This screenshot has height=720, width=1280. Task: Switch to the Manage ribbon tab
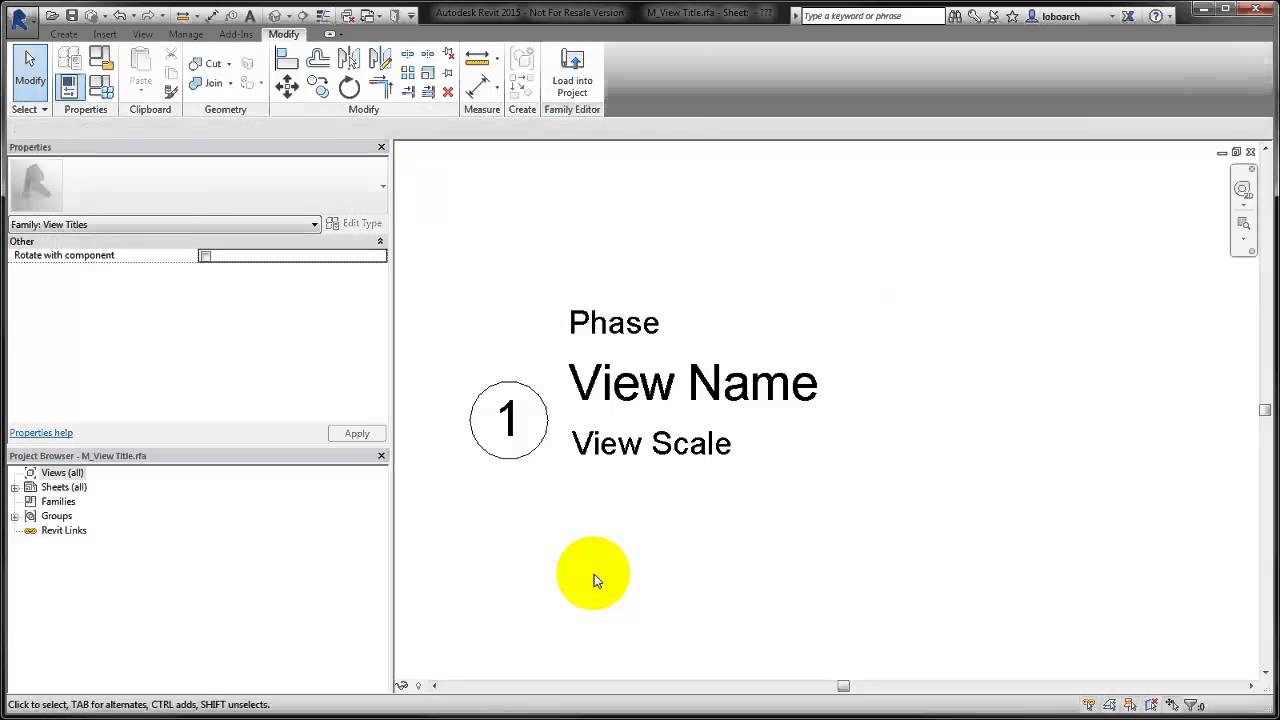186,34
